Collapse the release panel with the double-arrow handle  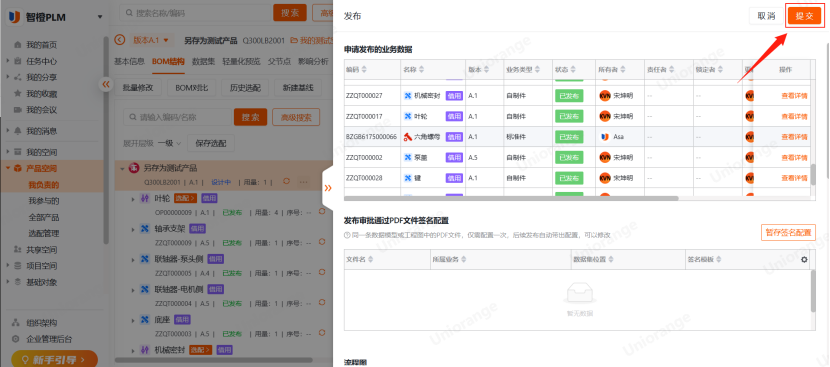pos(328,187)
